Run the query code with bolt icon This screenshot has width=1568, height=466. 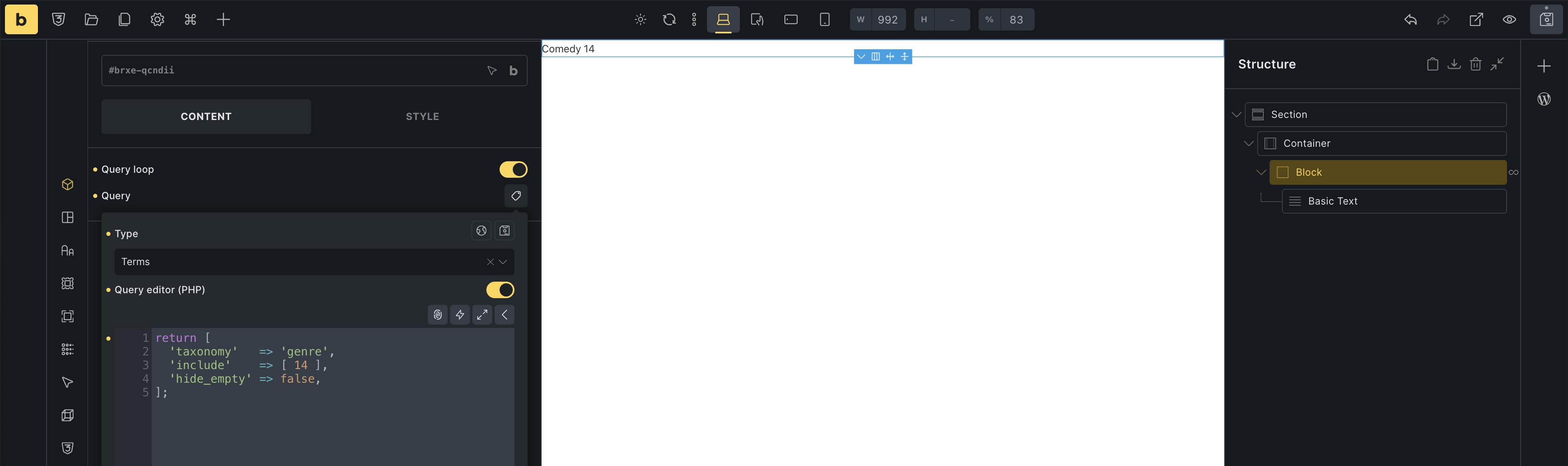pos(460,315)
